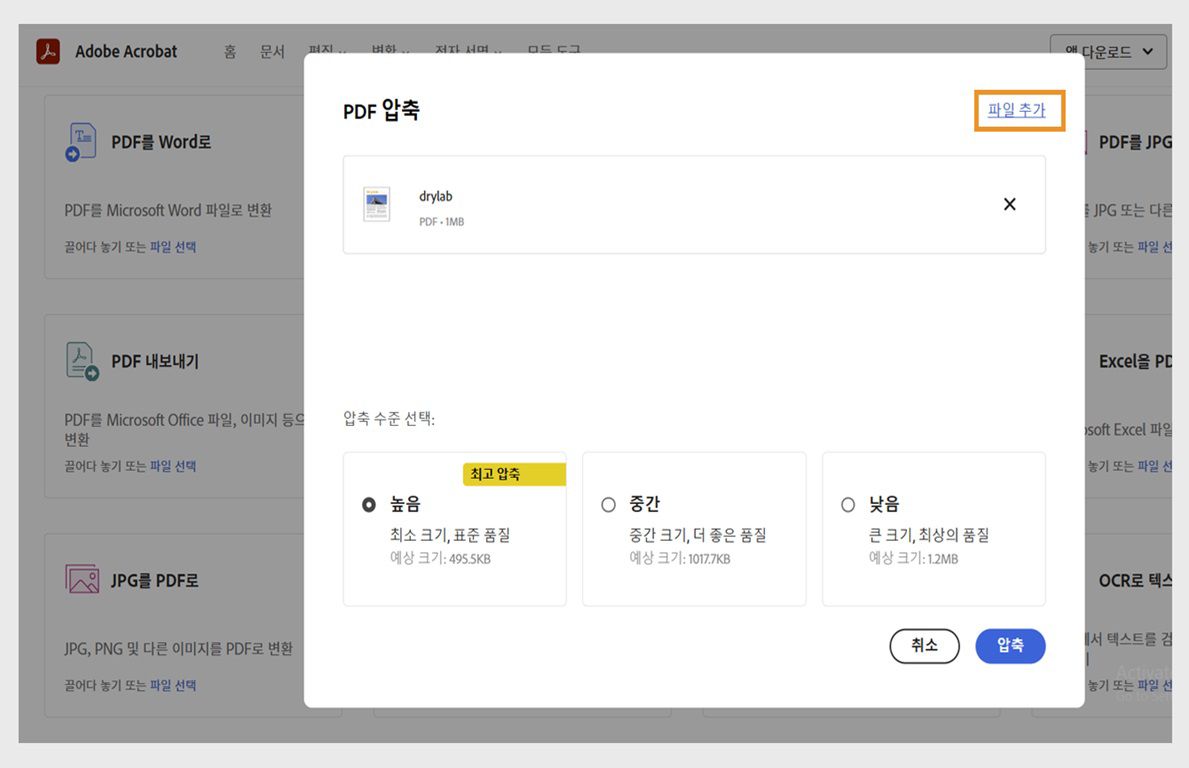Viewport: 1189px width, 768px height.
Task: Remove the drylab file with the X icon
Action: coord(1009,204)
